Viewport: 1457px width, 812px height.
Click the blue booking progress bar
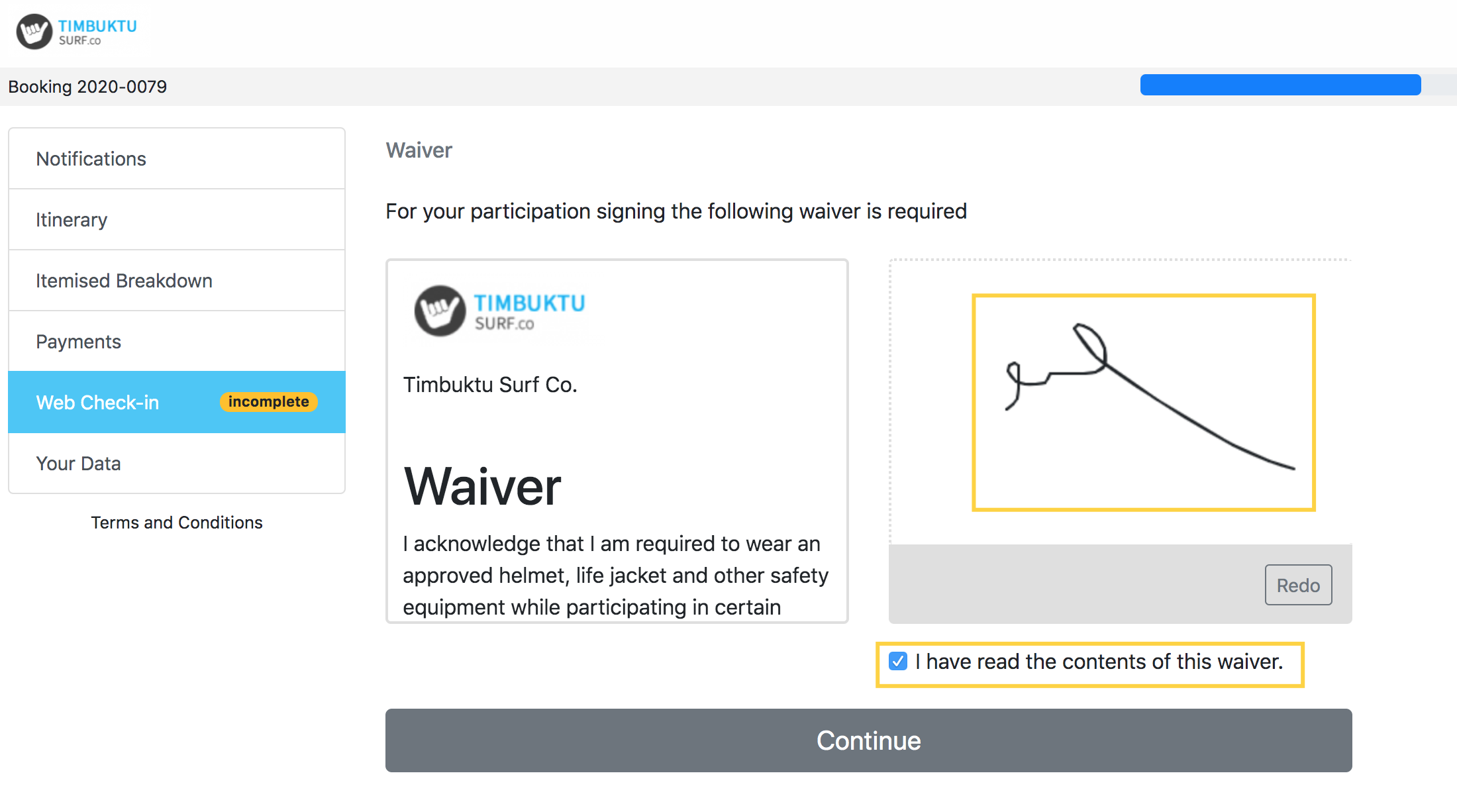[1280, 85]
